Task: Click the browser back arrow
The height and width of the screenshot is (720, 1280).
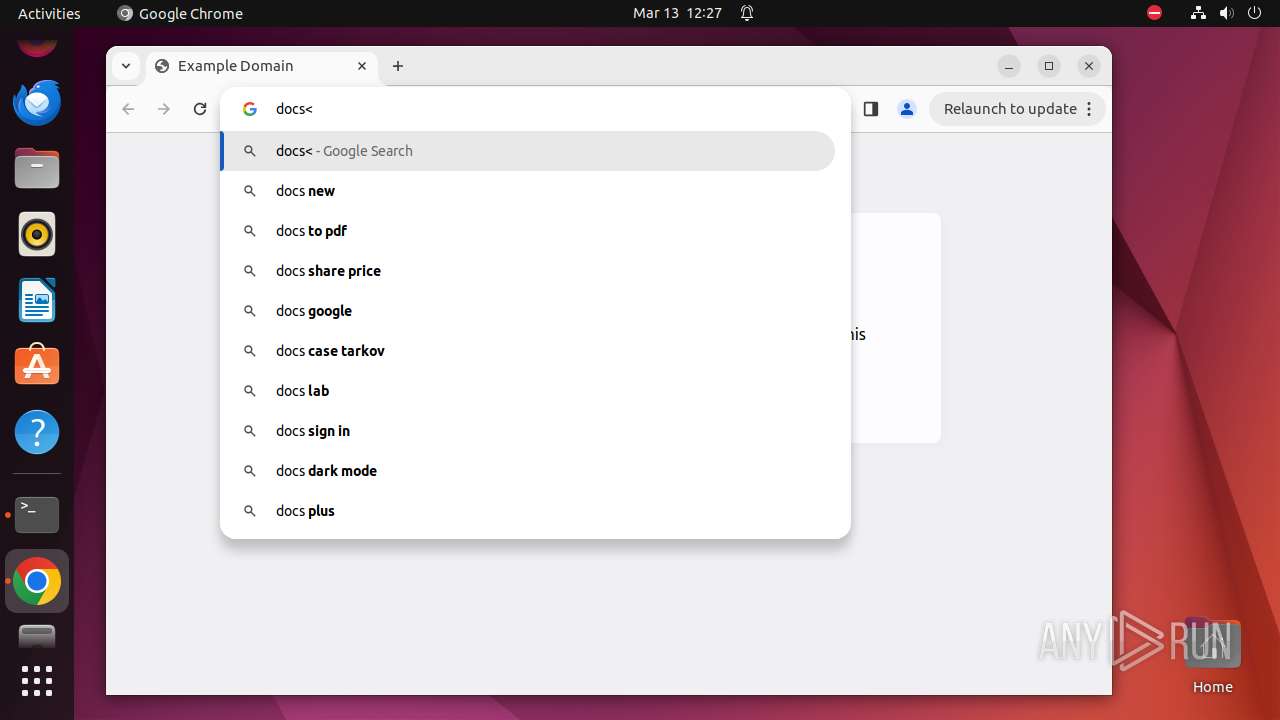Action: point(128,109)
